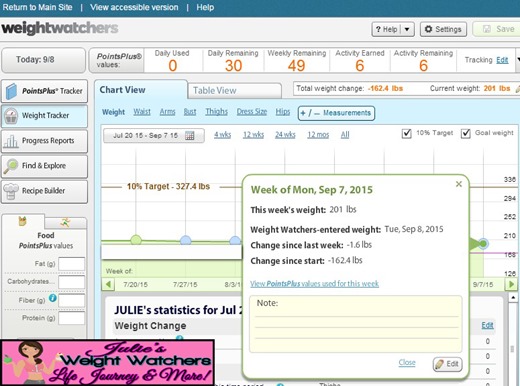Click the Fat (g) input field
This screenshot has width=520, height=386.
click(x=71, y=264)
